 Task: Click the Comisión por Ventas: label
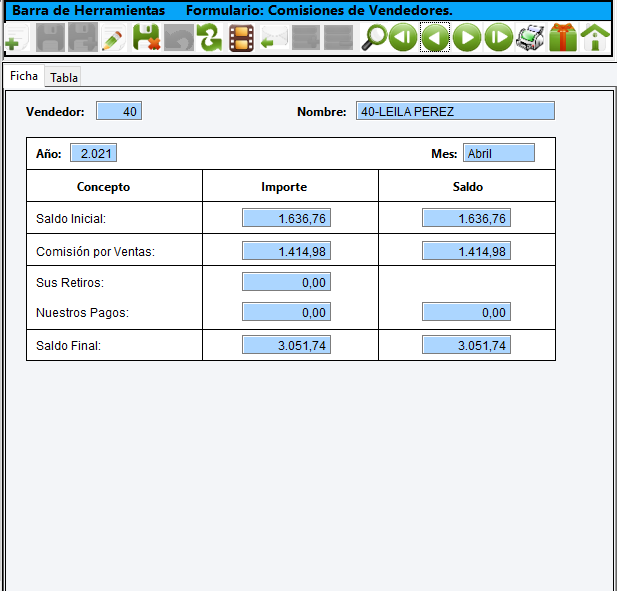coord(95,252)
